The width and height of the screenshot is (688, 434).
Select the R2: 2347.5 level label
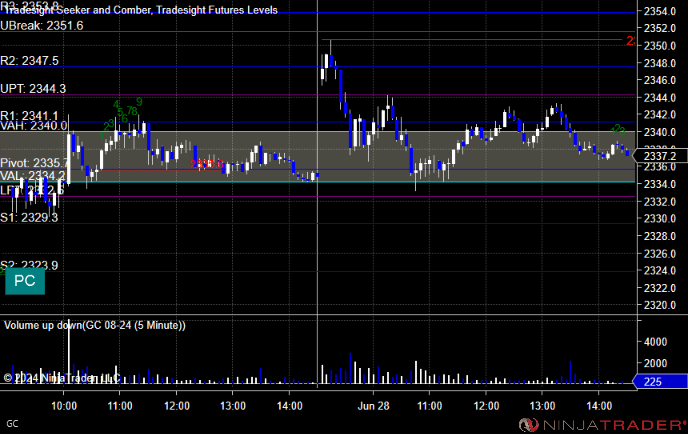(29, 61)
